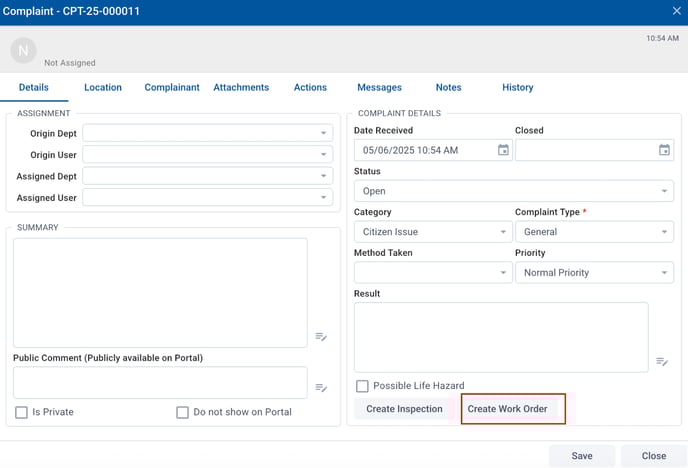Image resolution: width=688 pixels, height=468 pixels.
Task: Click the unassigned user avatar icon
Action: tap(23, 50)
